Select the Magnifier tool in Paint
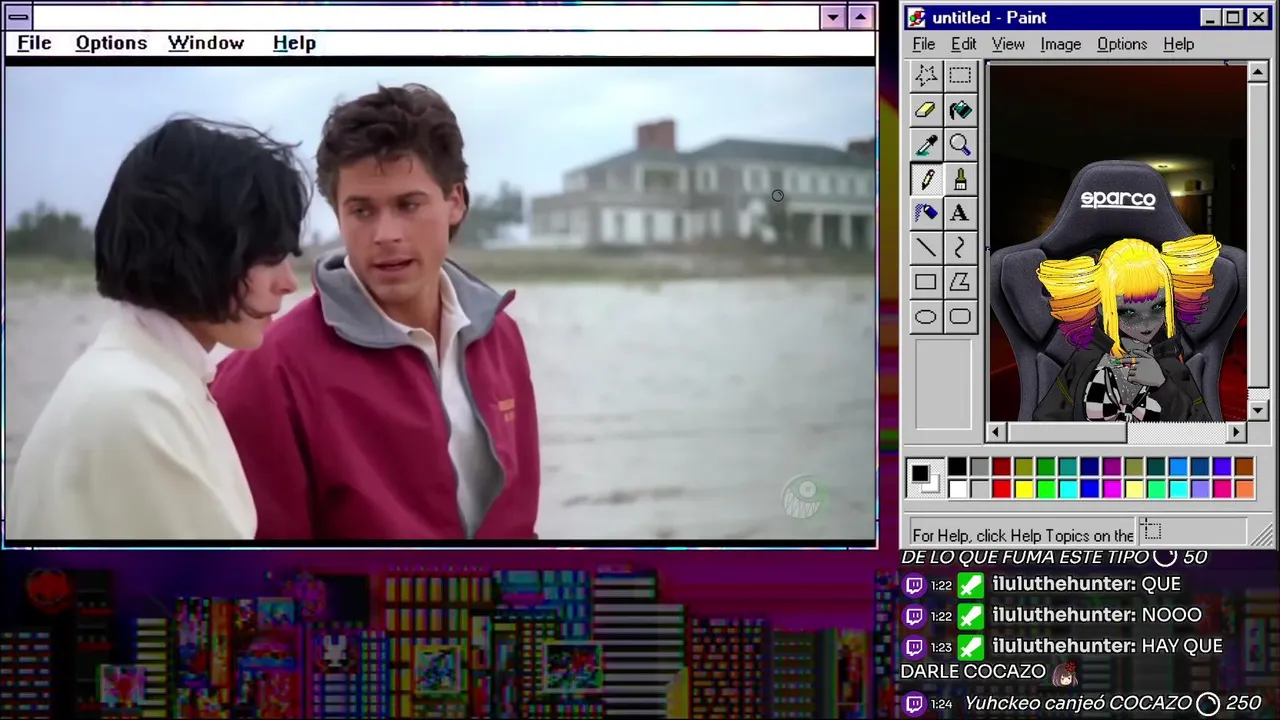Image resolution: width=1280 pixels, height=720 pixels. [960, 145]
